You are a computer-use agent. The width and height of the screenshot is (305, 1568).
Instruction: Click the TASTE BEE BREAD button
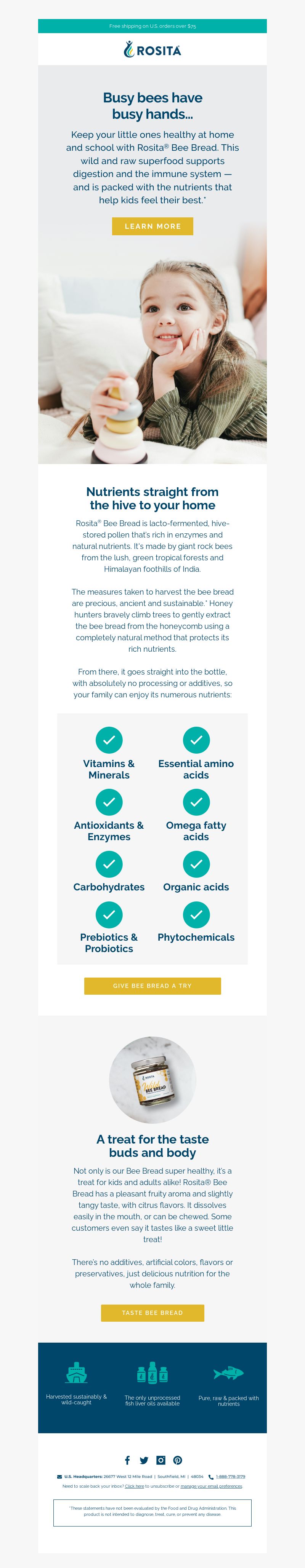click(x=152, y=1313)
